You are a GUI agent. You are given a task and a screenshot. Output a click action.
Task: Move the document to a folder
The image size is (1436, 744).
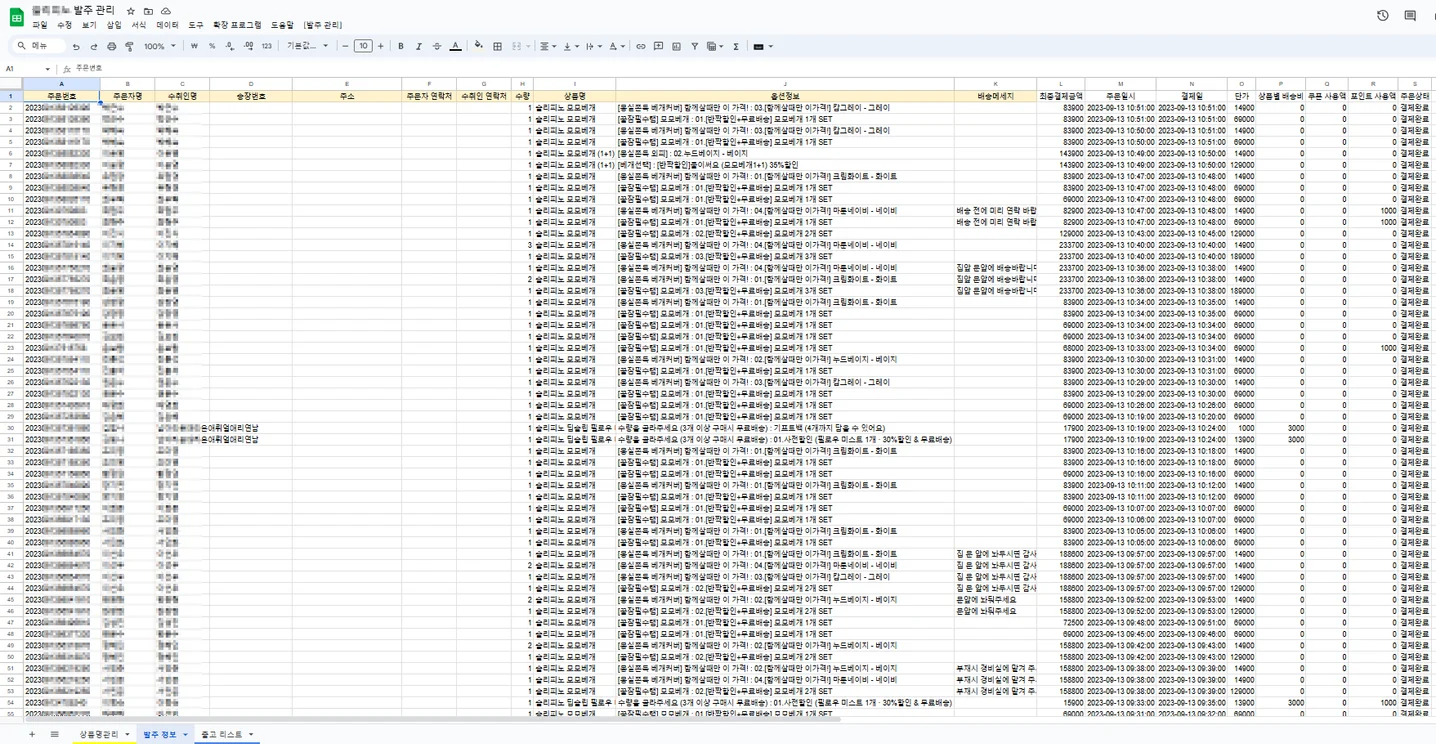point(148,11)
